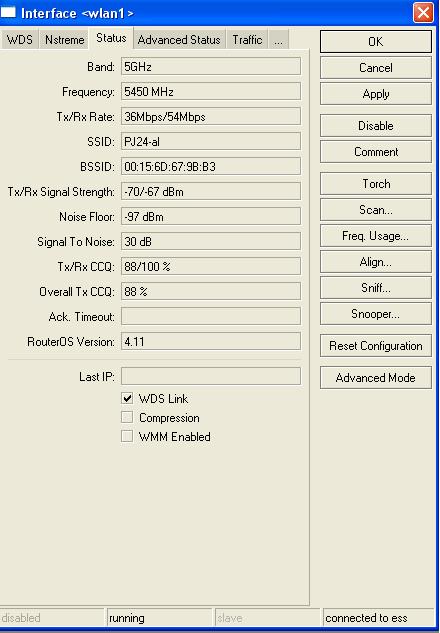Add a Comment to the interface
The image size is (440, 633).
(376, 152)
